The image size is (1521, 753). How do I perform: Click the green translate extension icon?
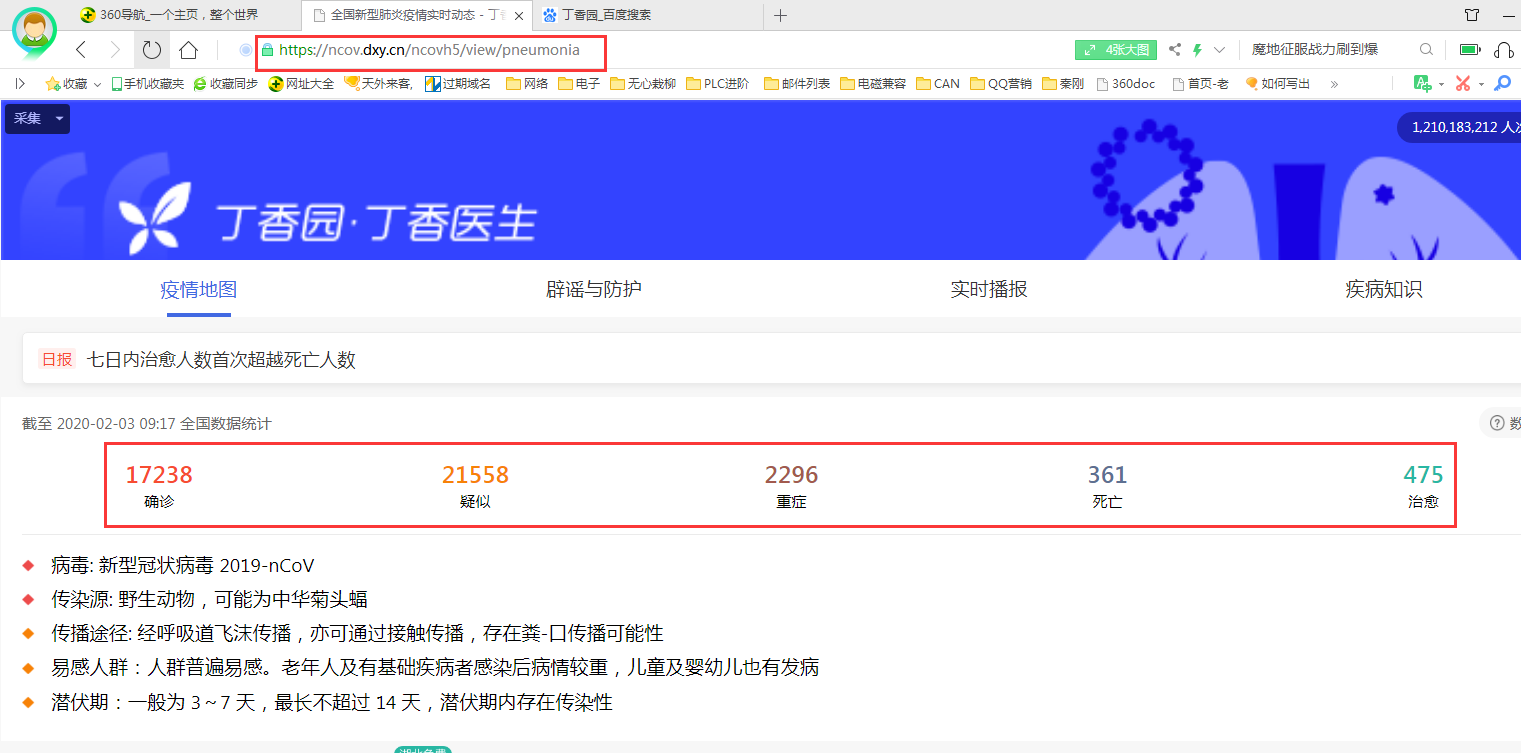pyautogui.click(x=1422, y=84)
